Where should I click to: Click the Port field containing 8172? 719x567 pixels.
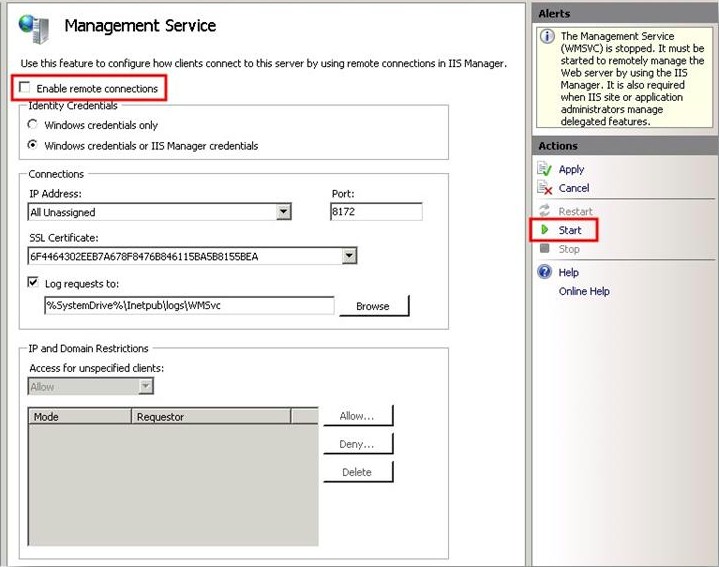376,211
